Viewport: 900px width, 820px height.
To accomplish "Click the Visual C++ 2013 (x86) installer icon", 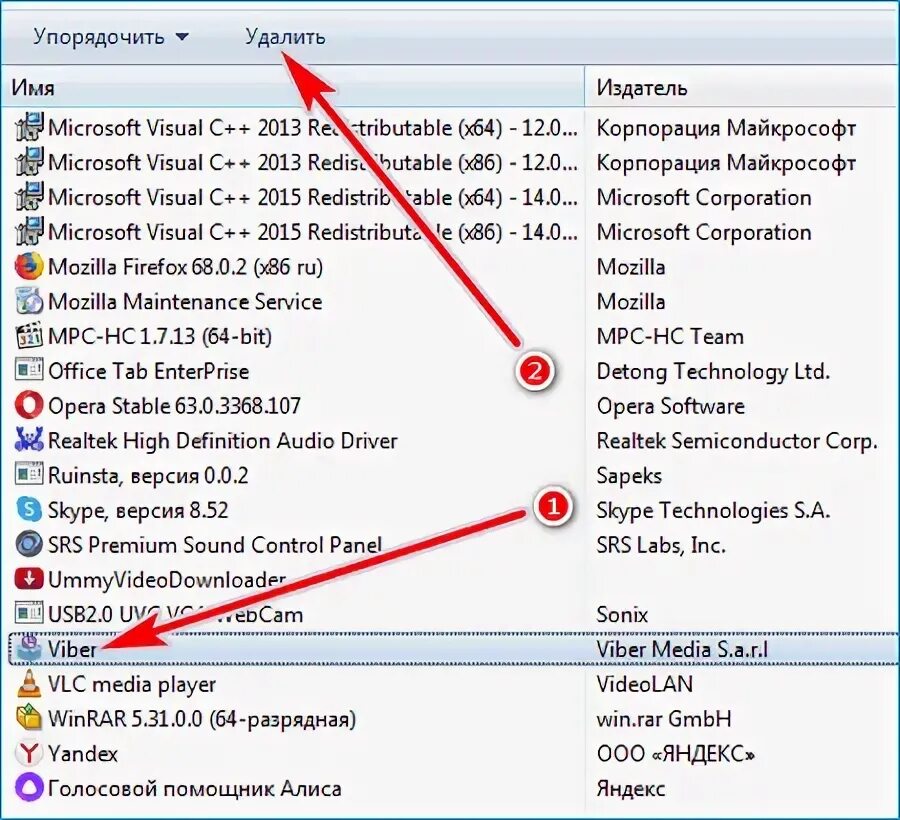I will (x=29, y=162).
